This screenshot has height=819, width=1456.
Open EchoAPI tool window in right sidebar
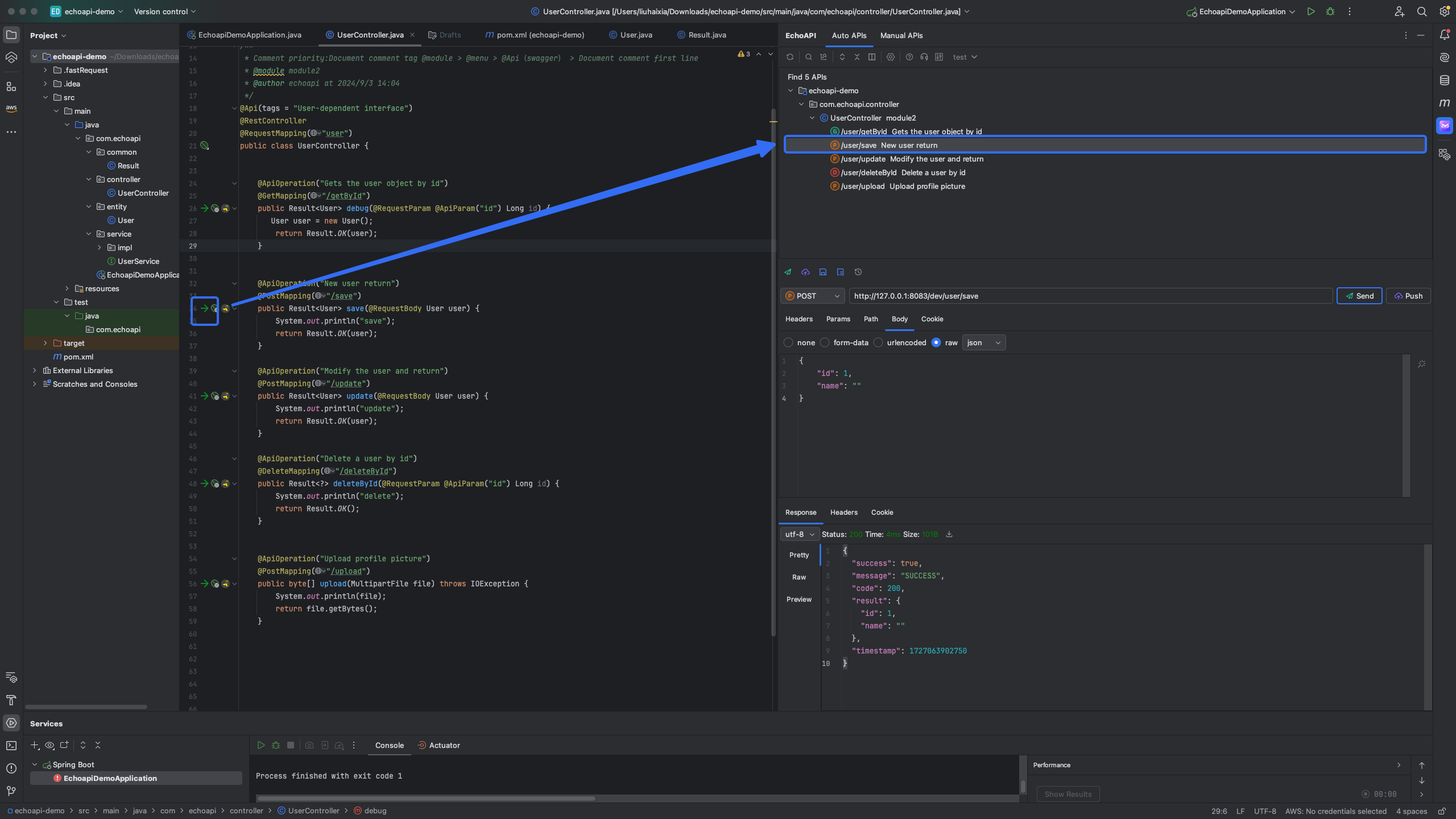pyautogui.click(x=1444, y=126)
